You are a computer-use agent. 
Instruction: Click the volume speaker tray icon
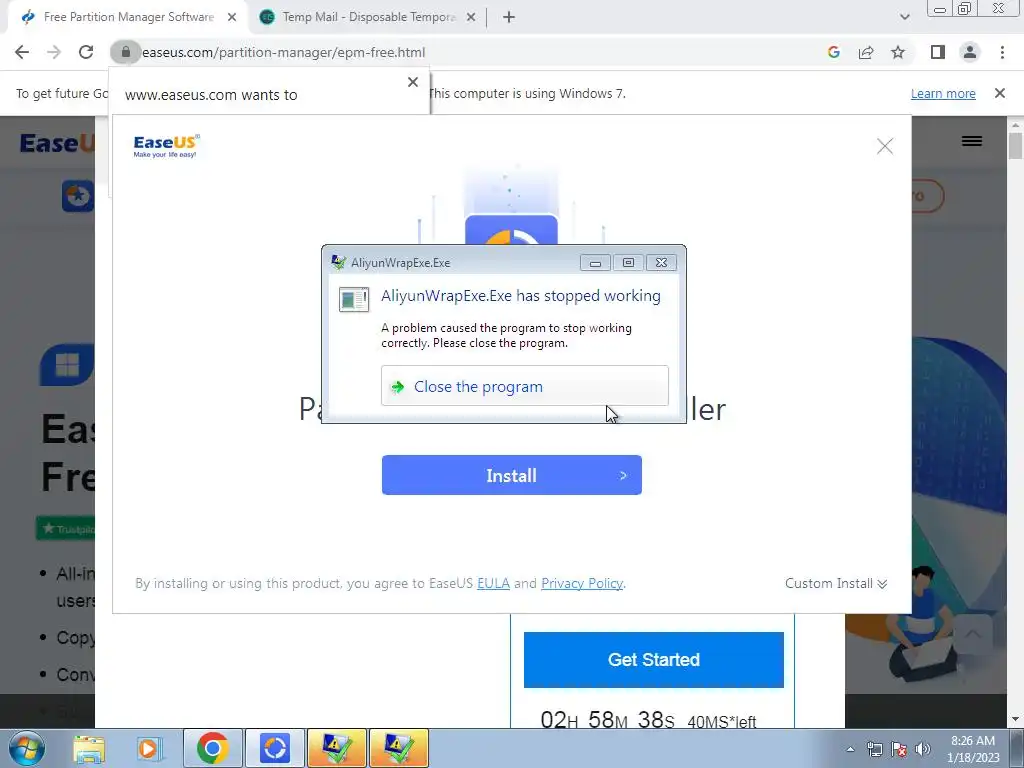click(923, 749)
